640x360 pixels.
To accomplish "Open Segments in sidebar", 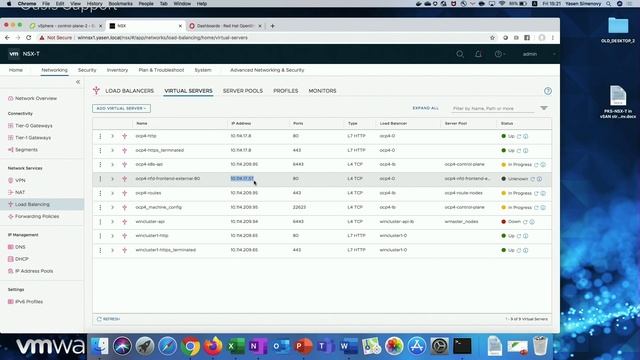I will pyautogui.click(x=26, y=150).
